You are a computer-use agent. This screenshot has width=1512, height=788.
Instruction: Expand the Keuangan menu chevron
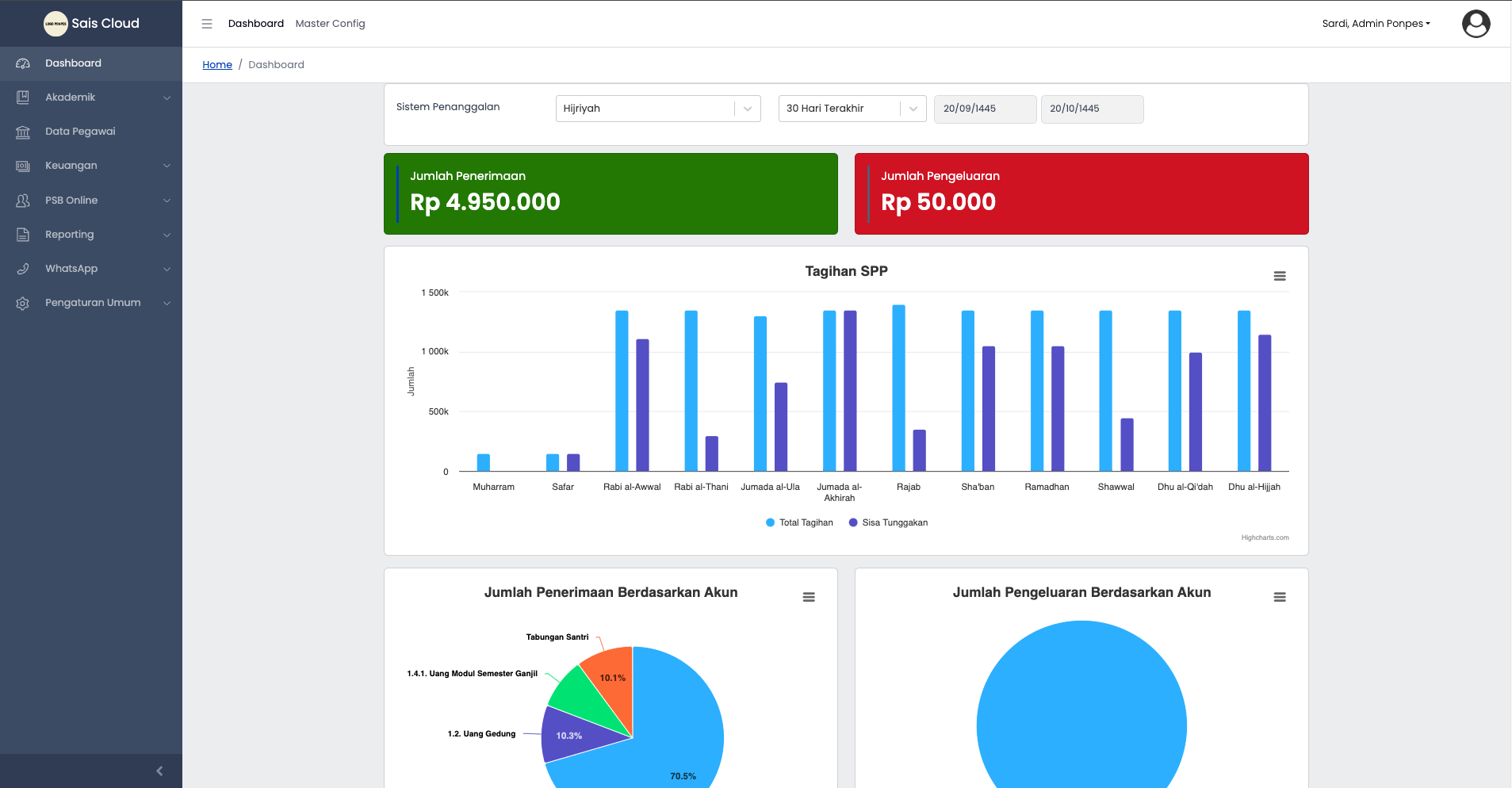click(x=167, y=166)
